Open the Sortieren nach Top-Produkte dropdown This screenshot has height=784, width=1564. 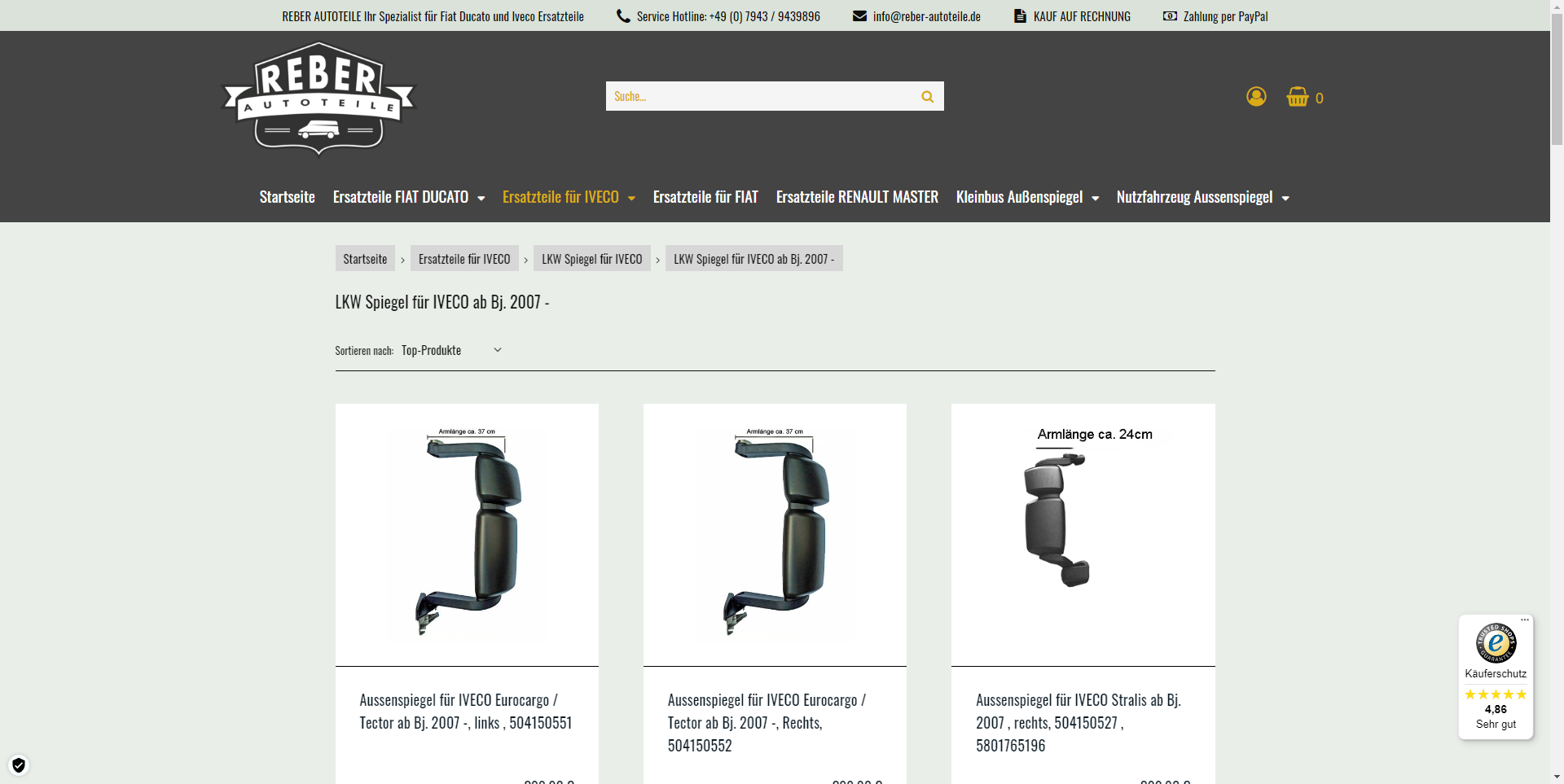[x=451, y=350]
